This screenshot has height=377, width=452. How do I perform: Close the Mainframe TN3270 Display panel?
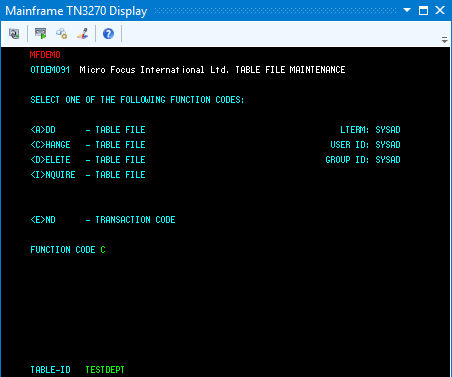[440, 10]
